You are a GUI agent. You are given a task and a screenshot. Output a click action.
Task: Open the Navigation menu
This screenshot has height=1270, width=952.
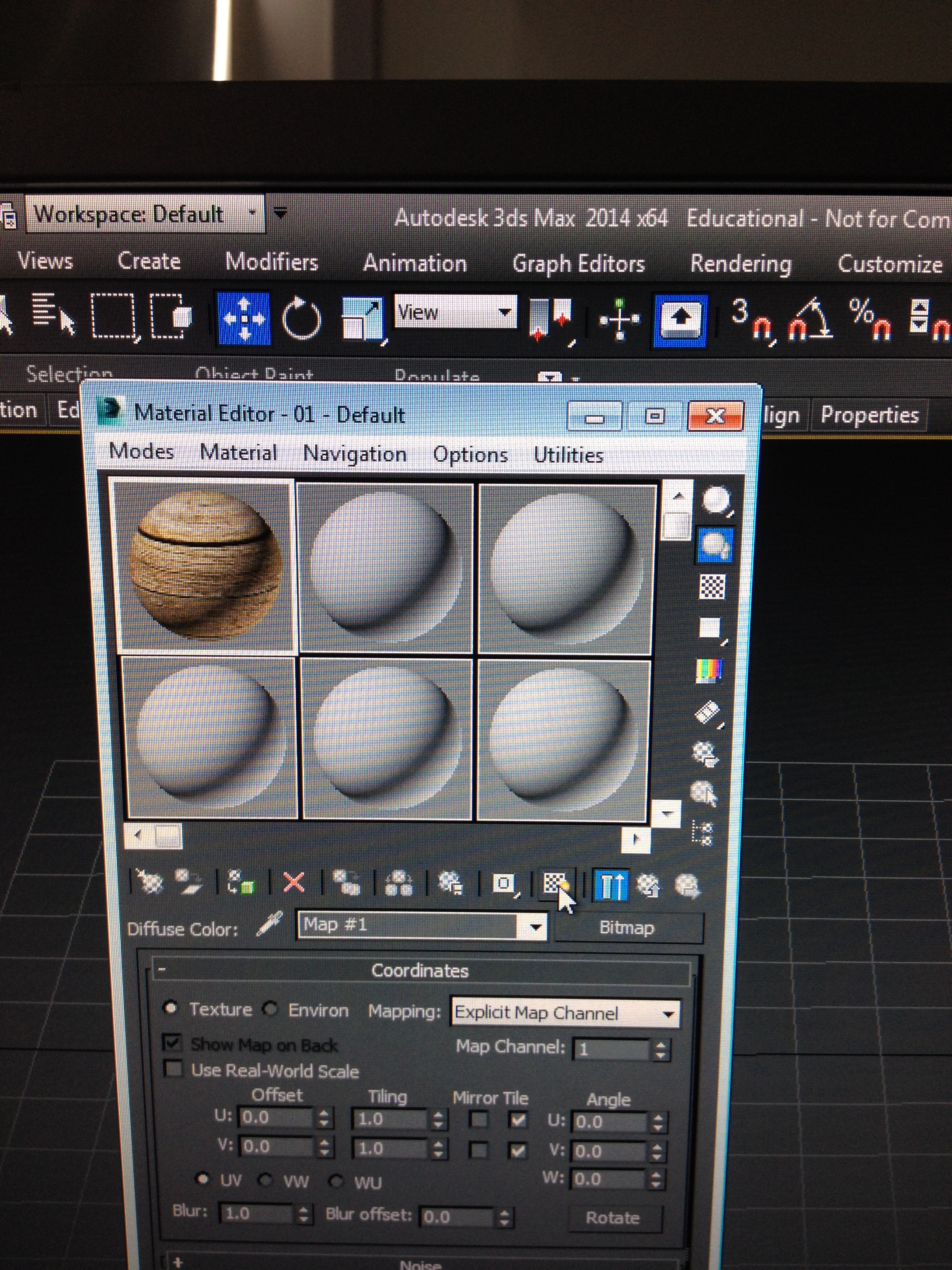coord(355,454)
